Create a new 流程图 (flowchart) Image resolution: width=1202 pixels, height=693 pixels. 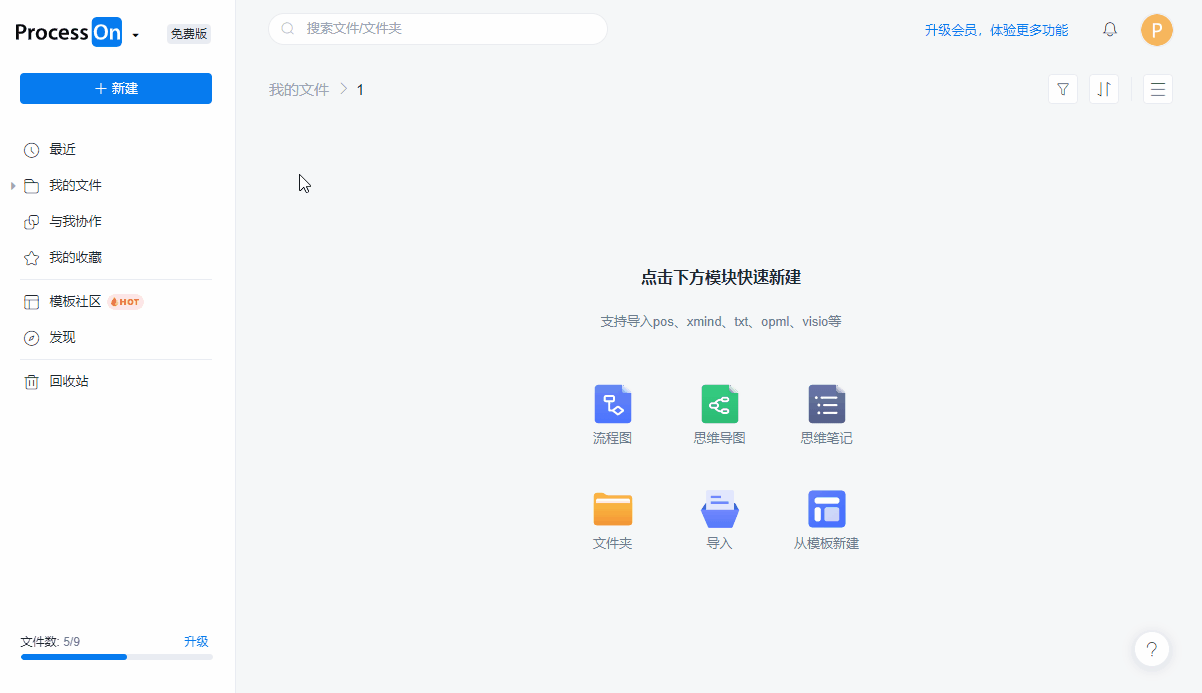coord(612,413)
